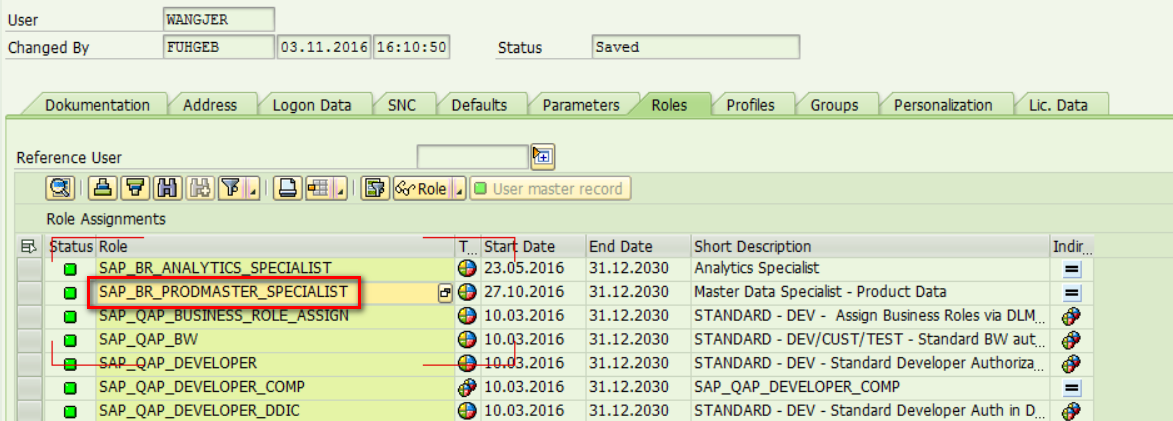
Task: Click type icon of SAP_QAP_BUSINESS_ROLE_ASSIGN row
Action: (467, 316)
